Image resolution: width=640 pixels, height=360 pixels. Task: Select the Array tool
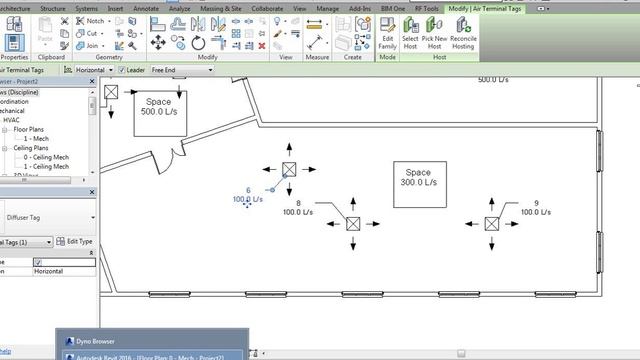236,33
